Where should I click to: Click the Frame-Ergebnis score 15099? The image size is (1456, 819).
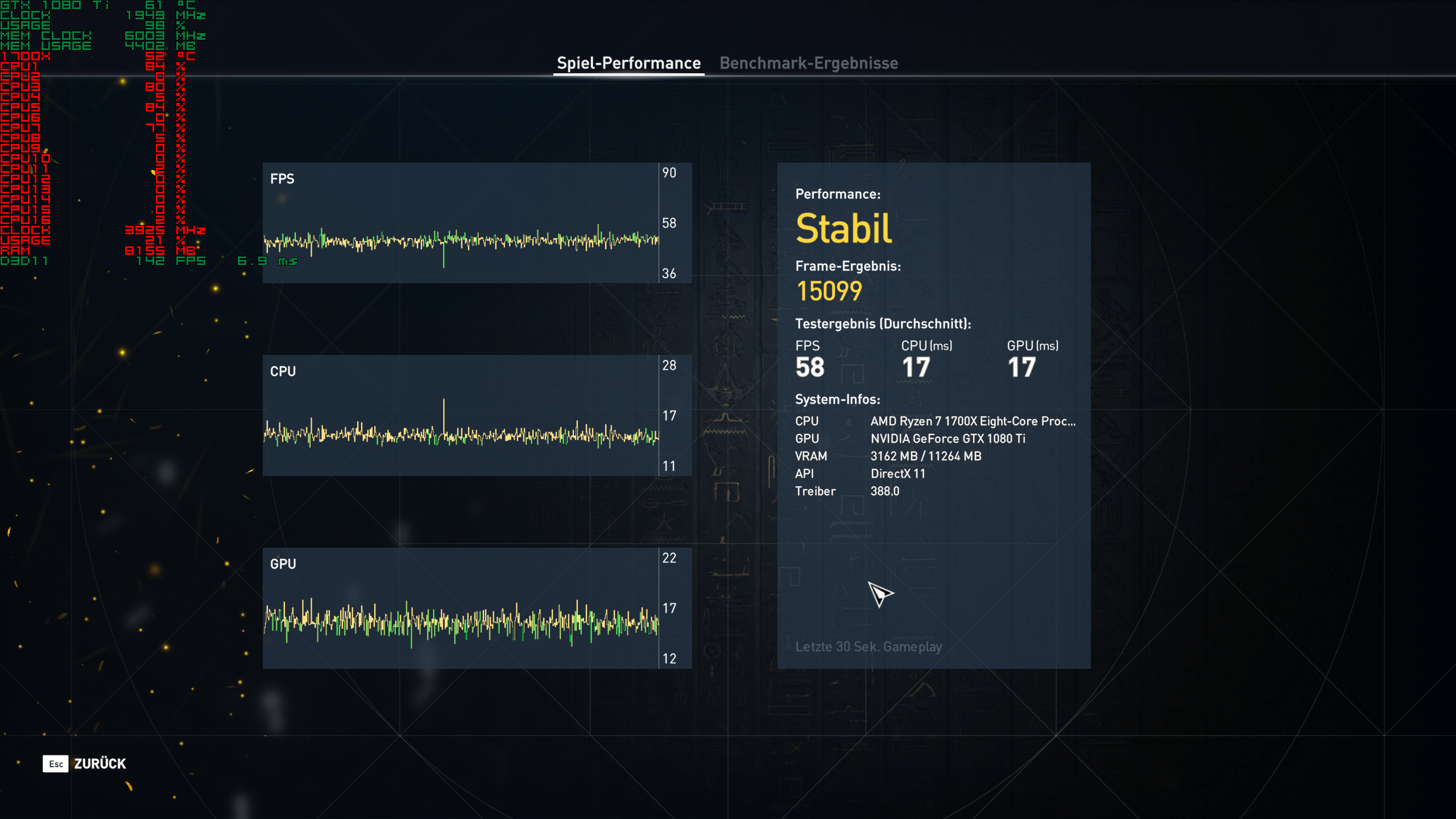click(x=829, y=291)
